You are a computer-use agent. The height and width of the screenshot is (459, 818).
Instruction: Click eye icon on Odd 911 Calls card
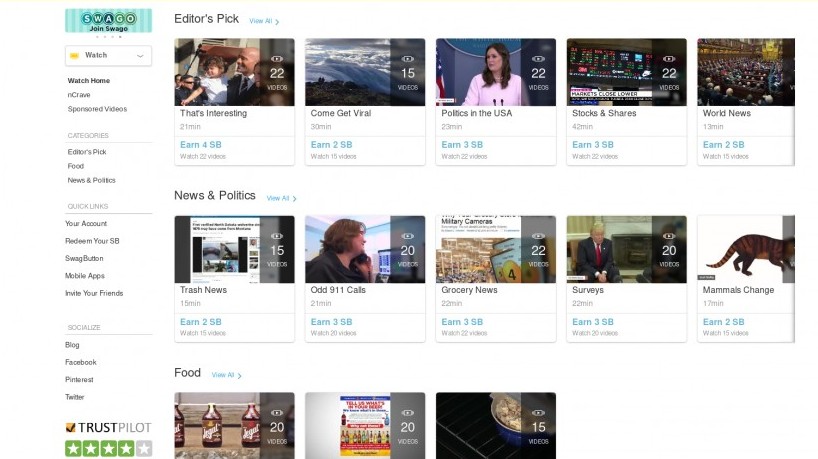coord(407,236)
